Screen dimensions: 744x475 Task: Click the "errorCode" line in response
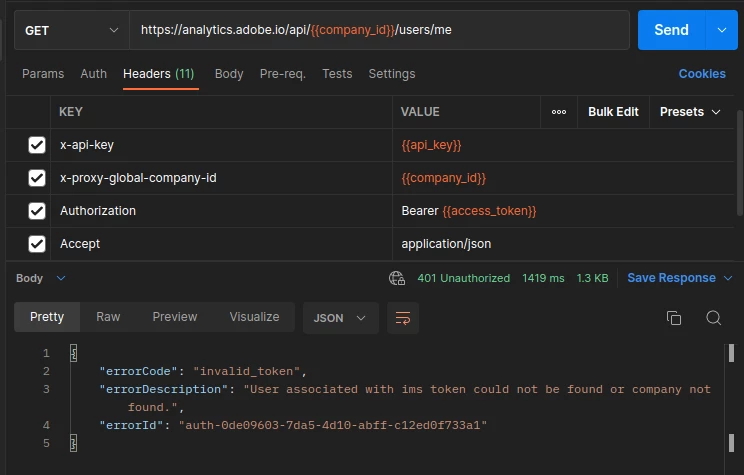203,371
